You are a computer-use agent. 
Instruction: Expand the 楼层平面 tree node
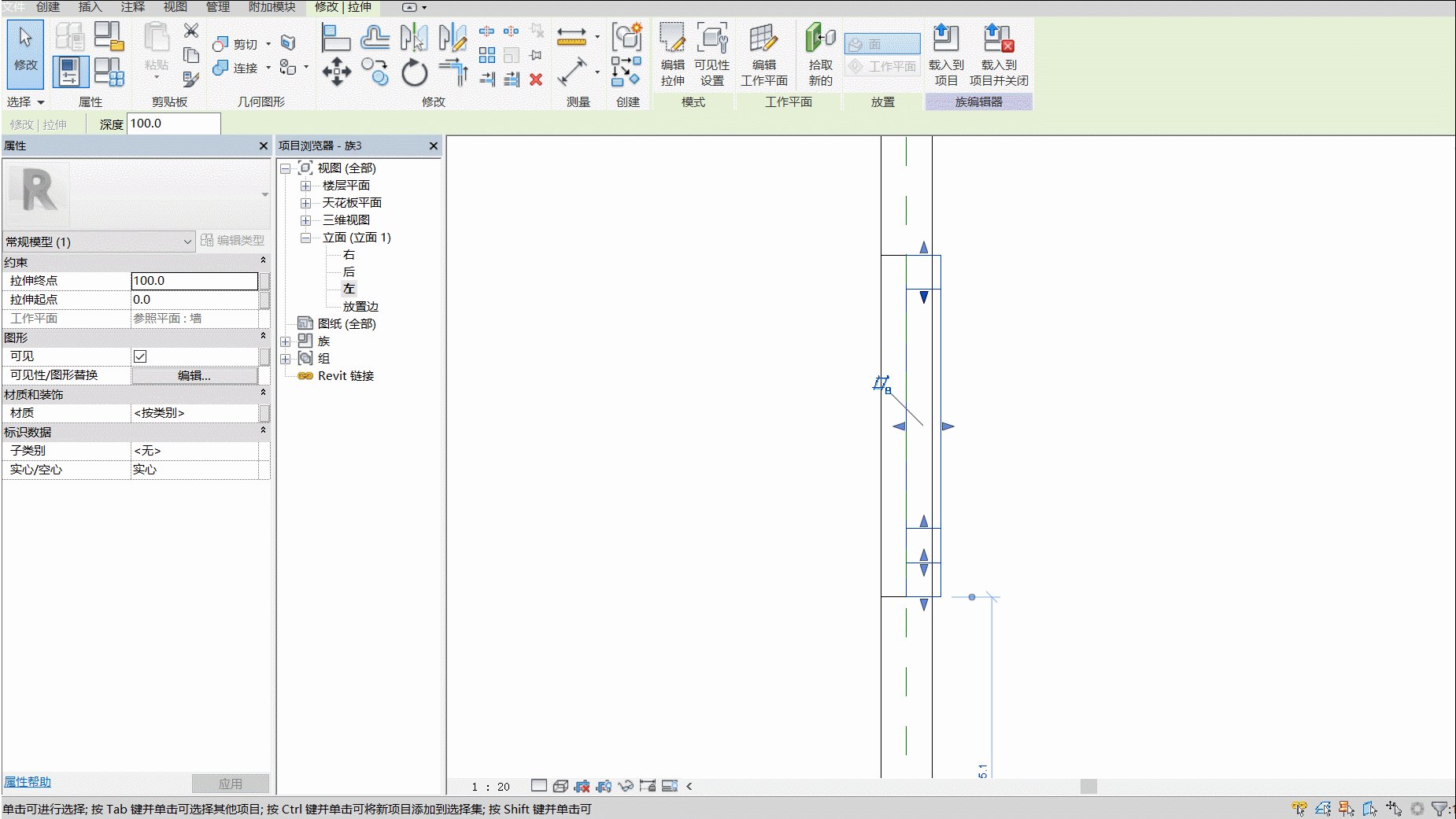point(305,186)
